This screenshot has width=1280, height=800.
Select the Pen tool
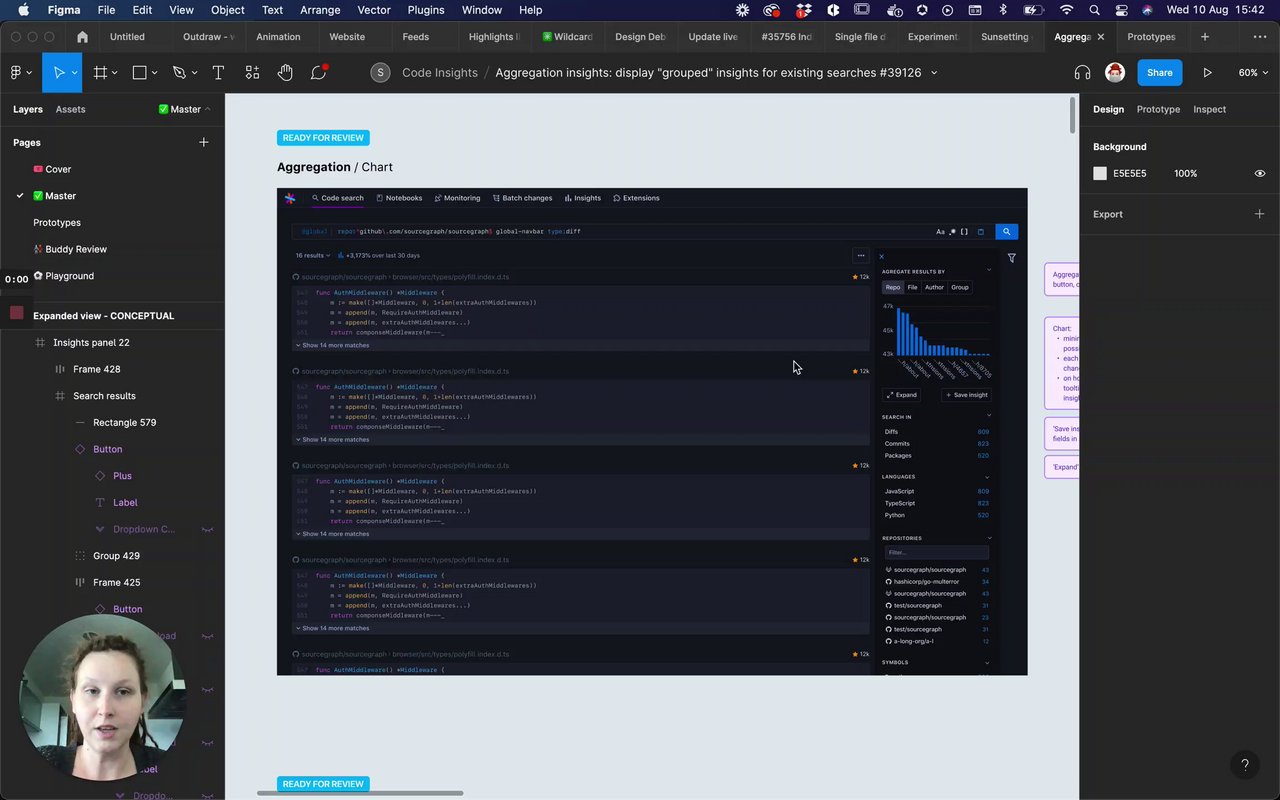pos(179,73)
